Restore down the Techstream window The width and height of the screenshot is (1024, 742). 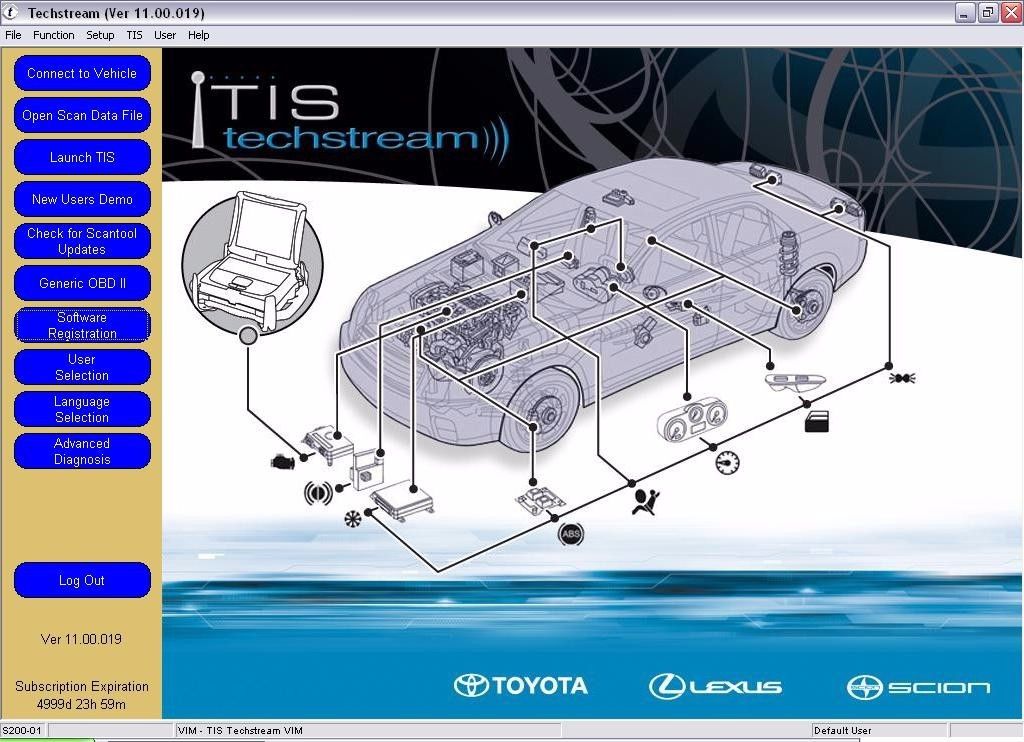coord(988,12)
